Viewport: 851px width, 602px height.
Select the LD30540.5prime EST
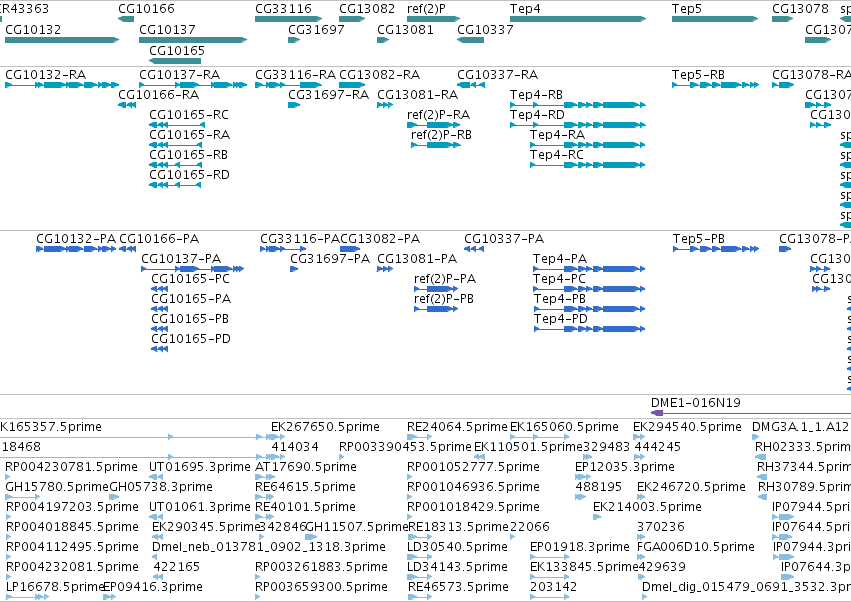[x=420, y=557]
